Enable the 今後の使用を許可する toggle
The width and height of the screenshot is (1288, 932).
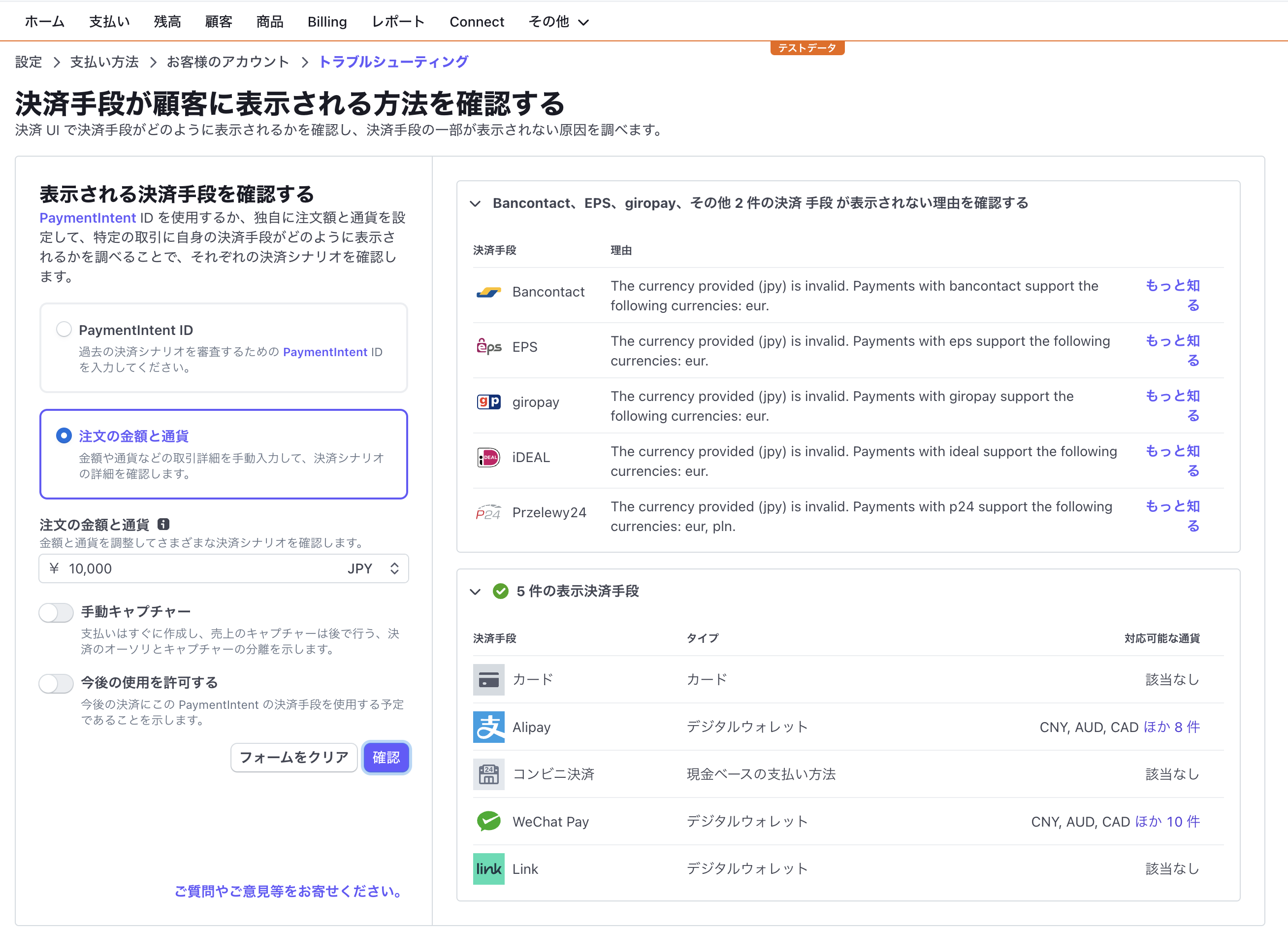click(x=56, y=683)
